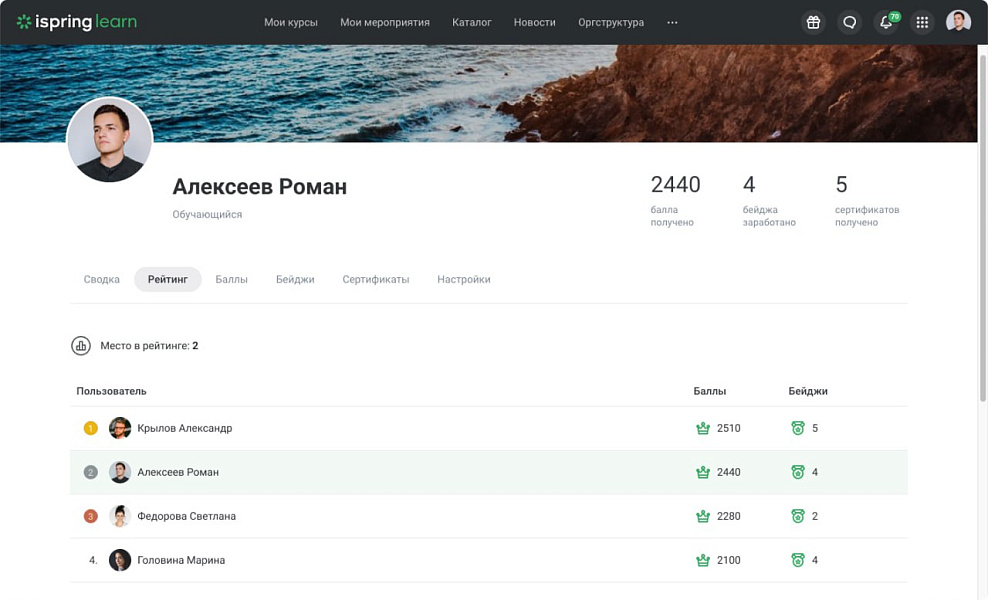Viewport: 988px width, 600px height.
Task: Click Крылов Александр's avatar in the table
Action: 120,427
